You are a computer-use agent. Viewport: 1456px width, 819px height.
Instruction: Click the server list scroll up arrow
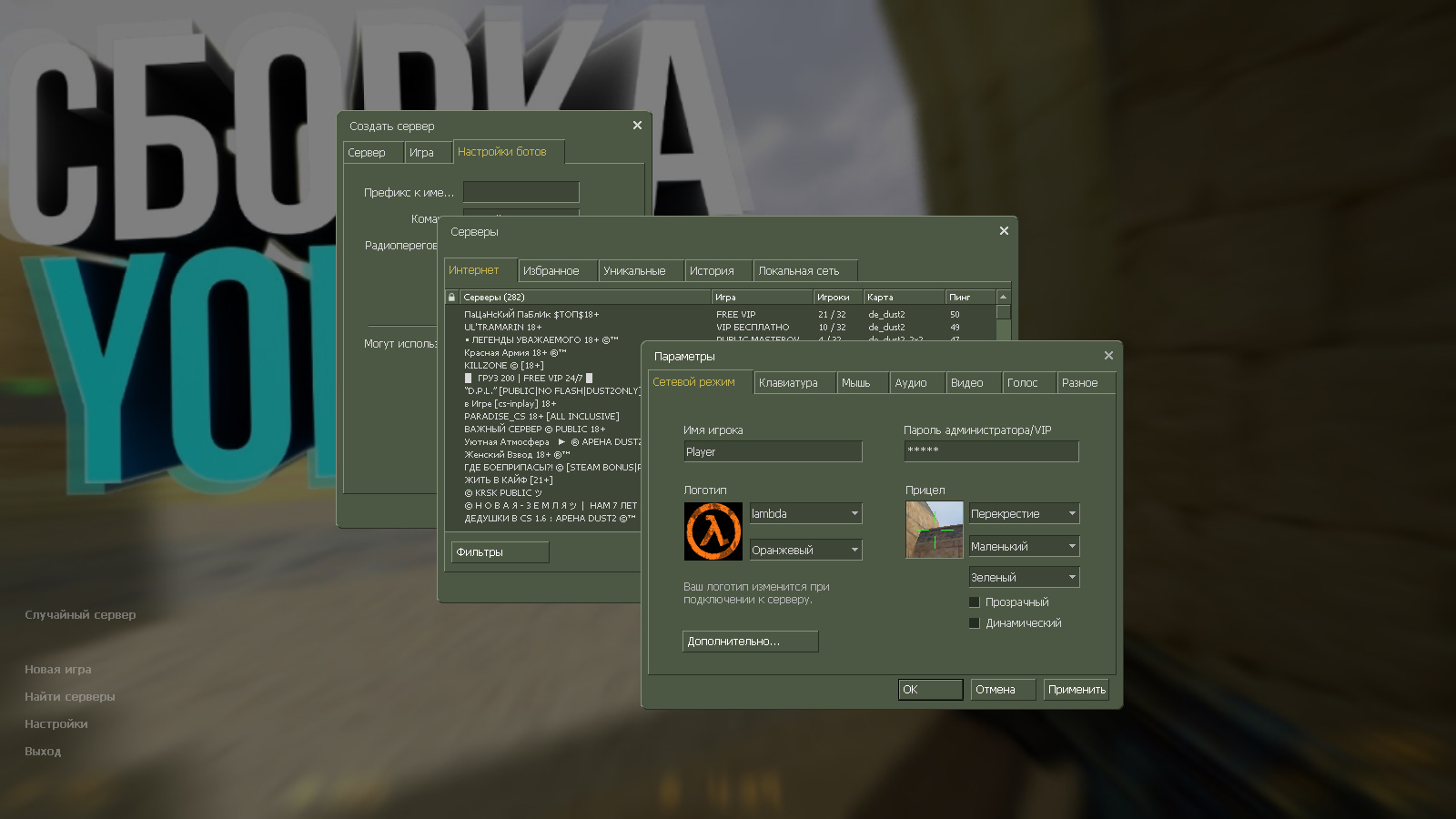tap(1003, 298)
